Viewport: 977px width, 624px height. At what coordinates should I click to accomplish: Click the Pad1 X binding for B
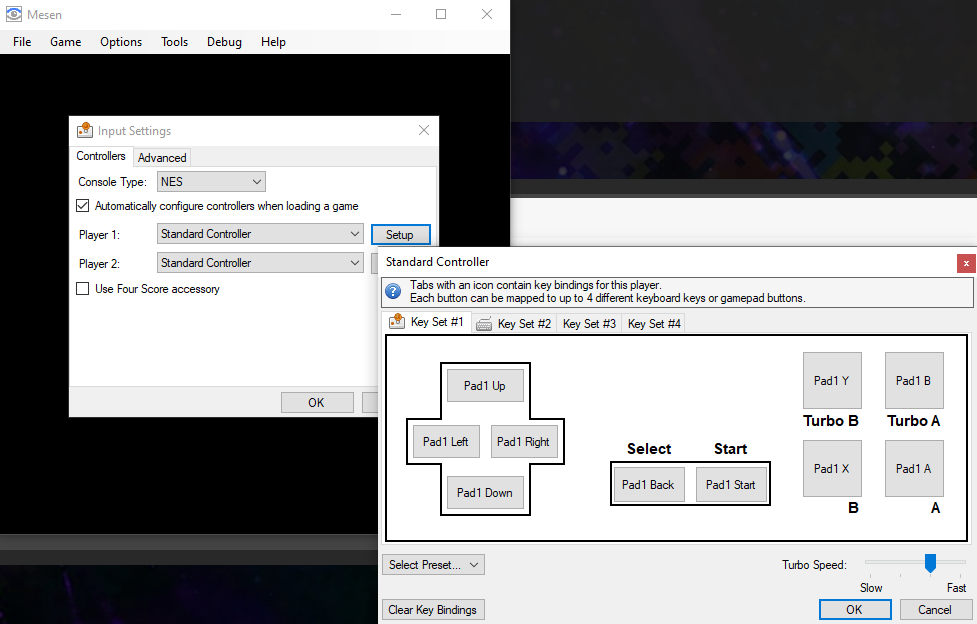pos(832,468)
